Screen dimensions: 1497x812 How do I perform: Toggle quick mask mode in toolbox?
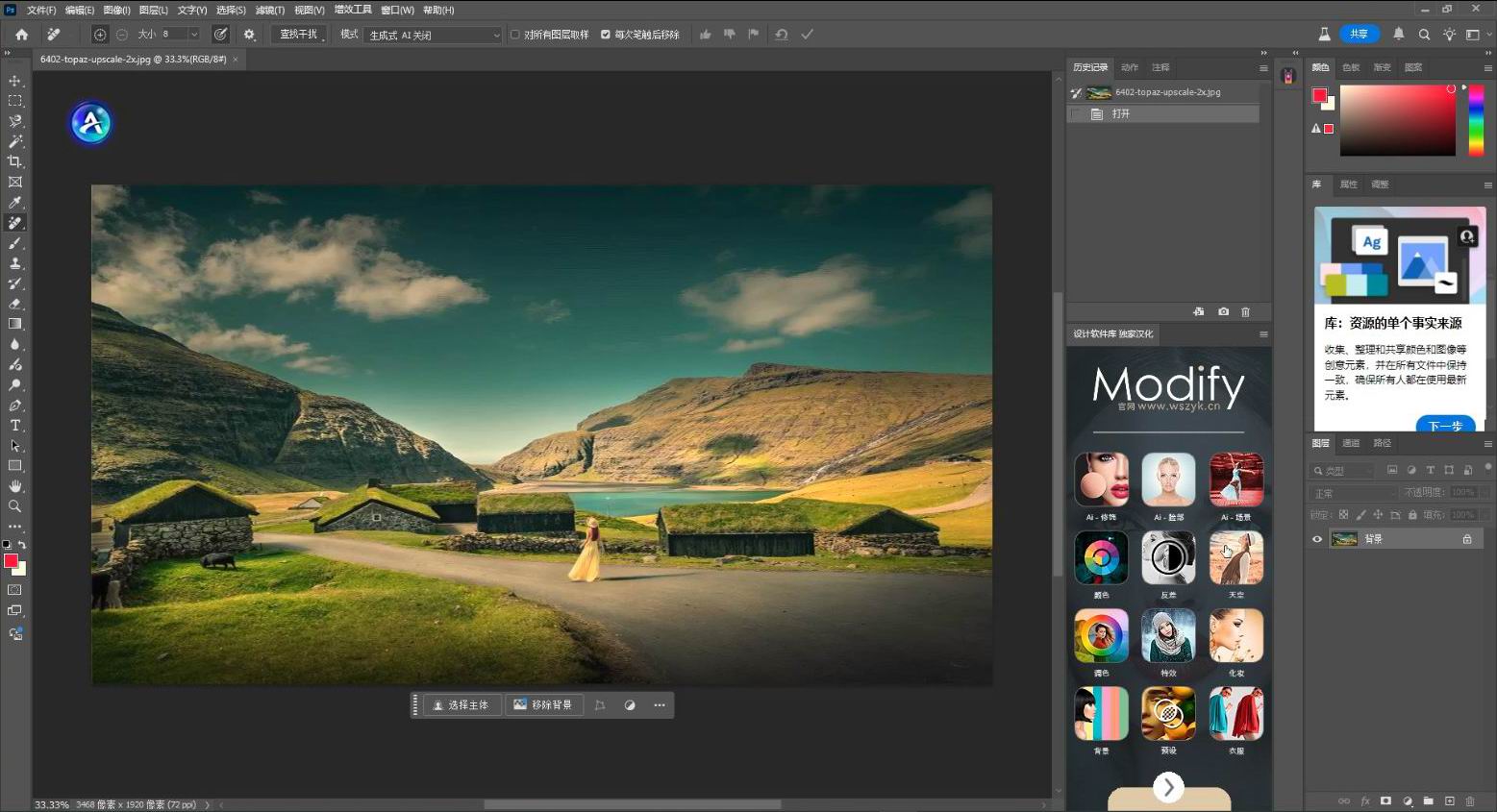15,590
